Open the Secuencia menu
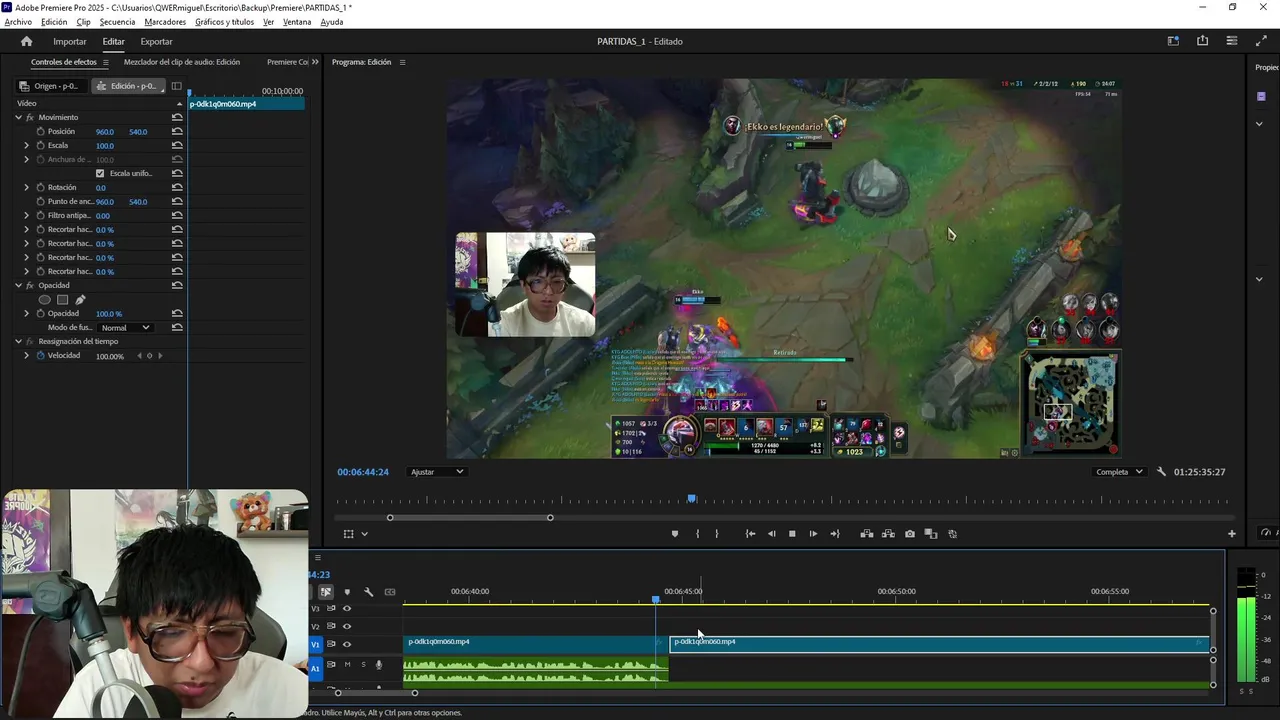This screenshot has width=1280, height=720. tap(117, 22)
